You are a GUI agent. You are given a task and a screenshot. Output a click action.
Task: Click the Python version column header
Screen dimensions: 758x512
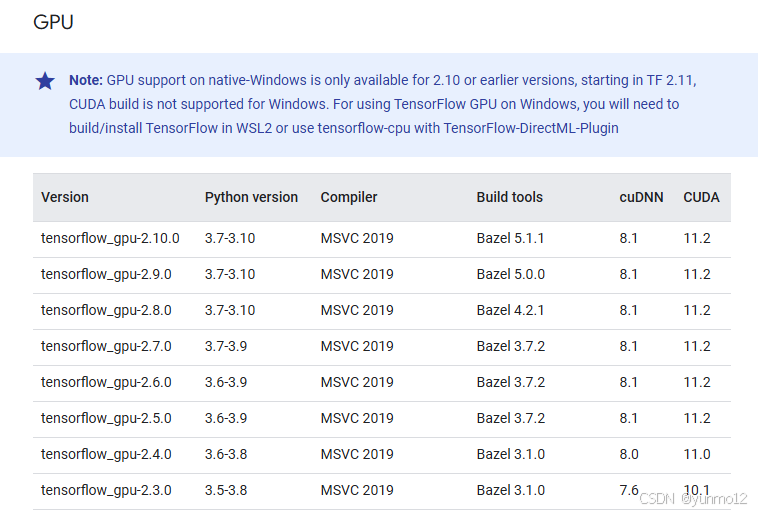[251, 197]
